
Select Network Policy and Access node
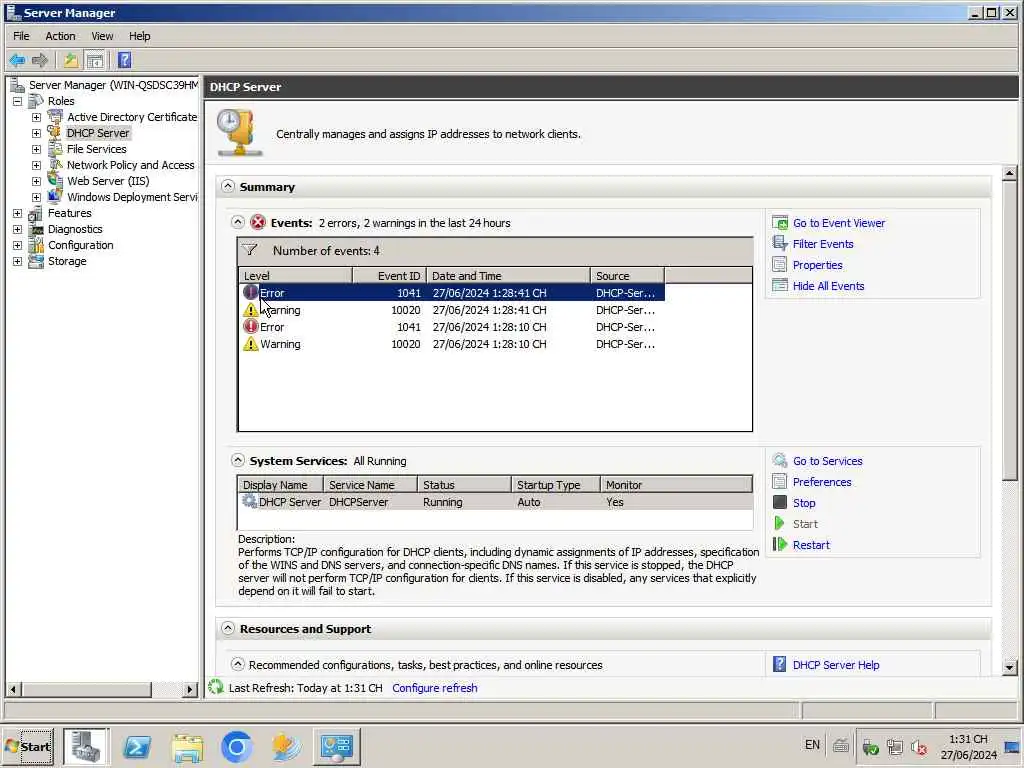[x=131, y=165]
